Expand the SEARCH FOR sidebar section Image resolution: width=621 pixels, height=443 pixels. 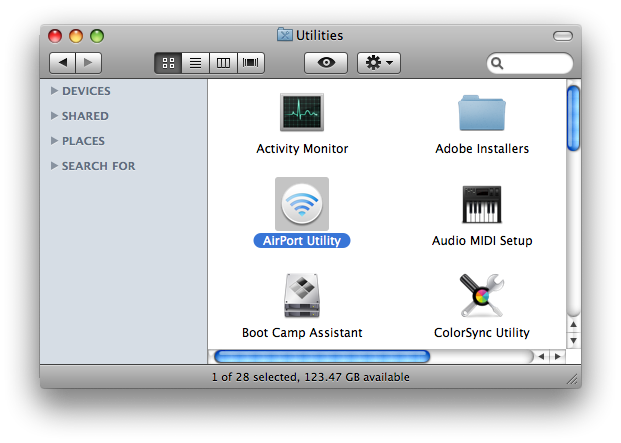(x=54, y=165)
